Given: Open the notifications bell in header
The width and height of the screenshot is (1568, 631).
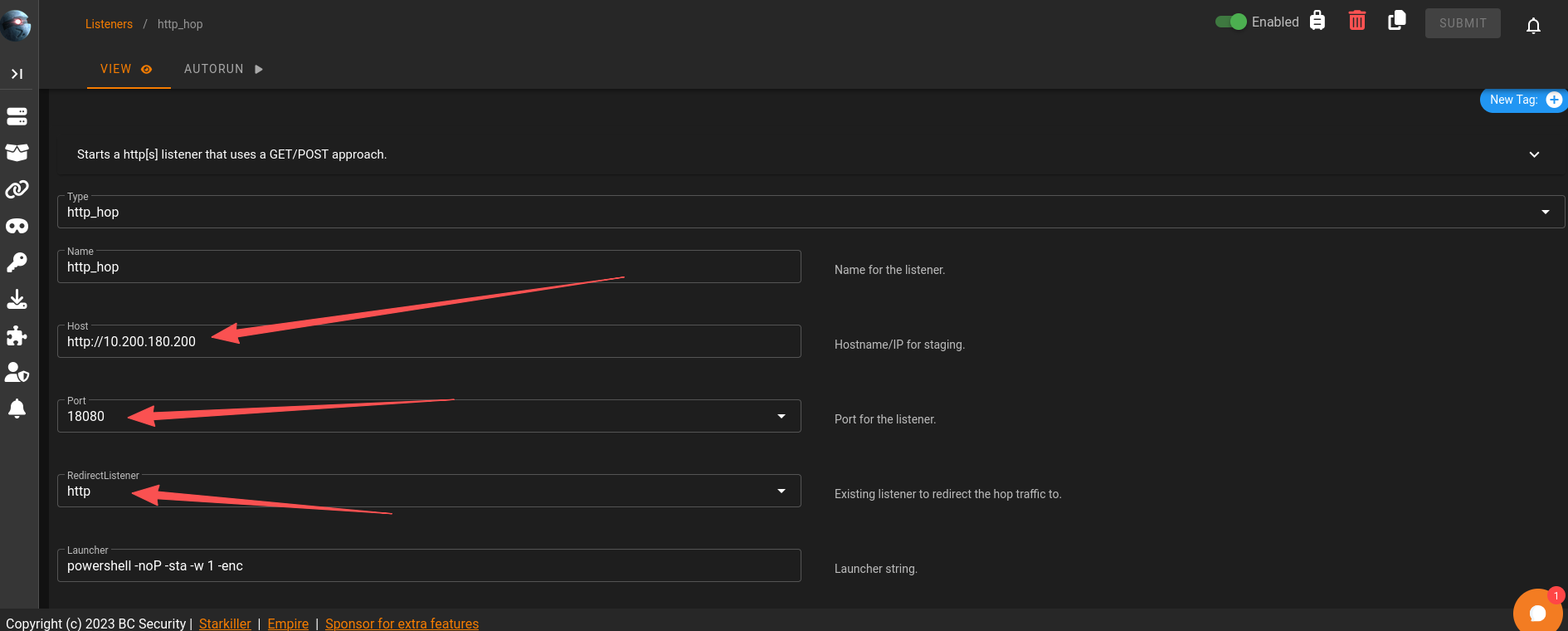Looking at the screenshot, I should [1533, 26].
